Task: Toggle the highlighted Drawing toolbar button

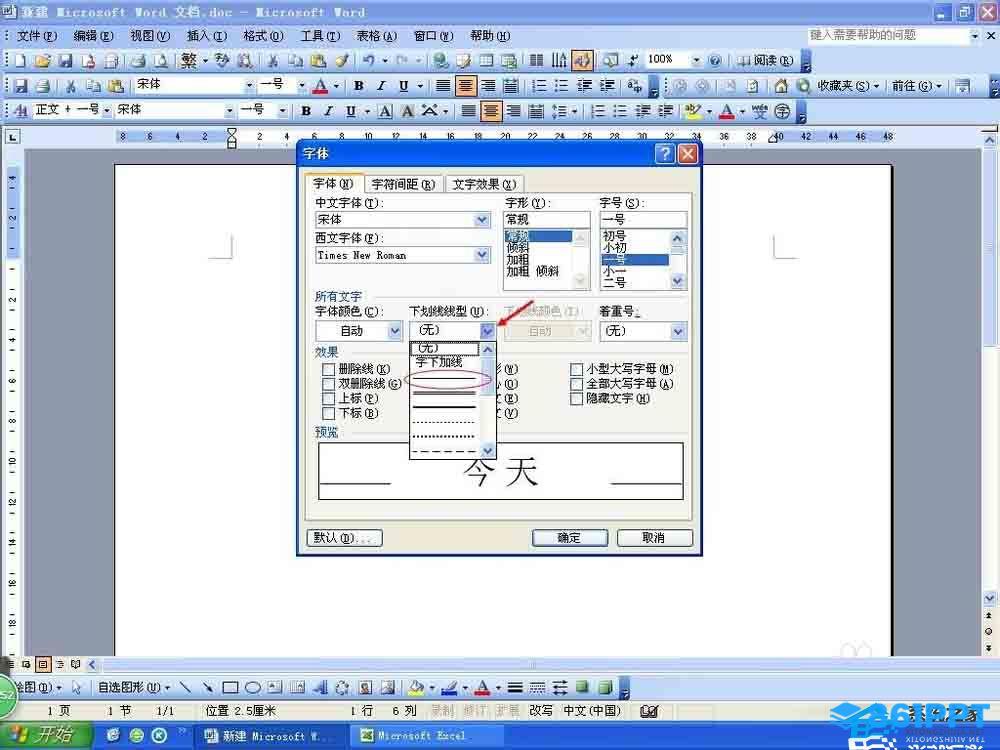Action: [582, 61]
